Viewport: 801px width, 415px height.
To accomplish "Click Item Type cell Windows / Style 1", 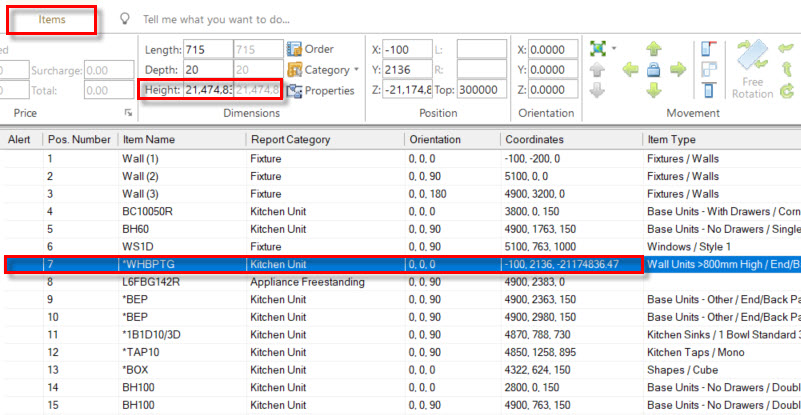I will tap(722, 247).
